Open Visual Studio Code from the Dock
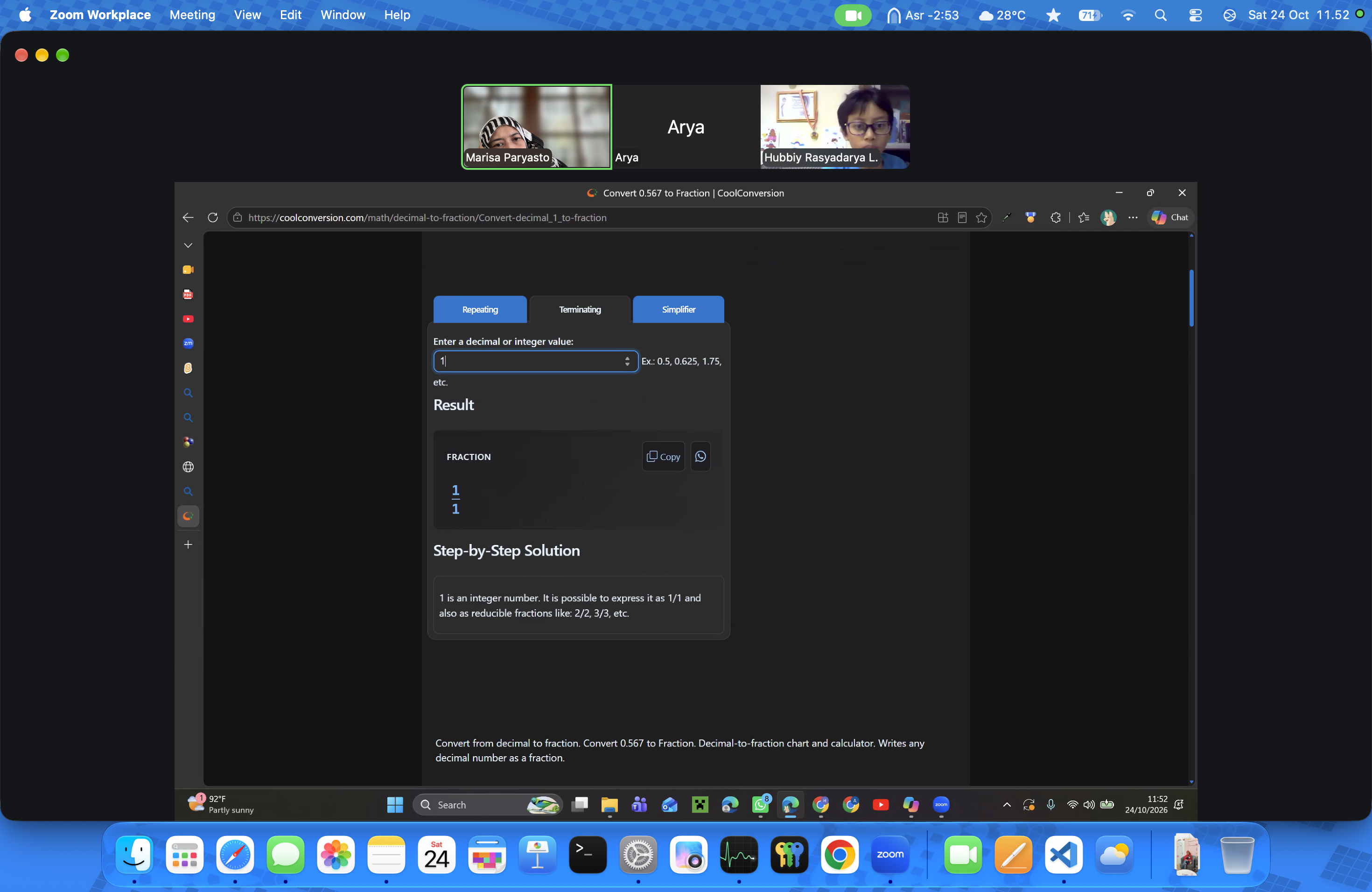 [x=1063, y=855]
